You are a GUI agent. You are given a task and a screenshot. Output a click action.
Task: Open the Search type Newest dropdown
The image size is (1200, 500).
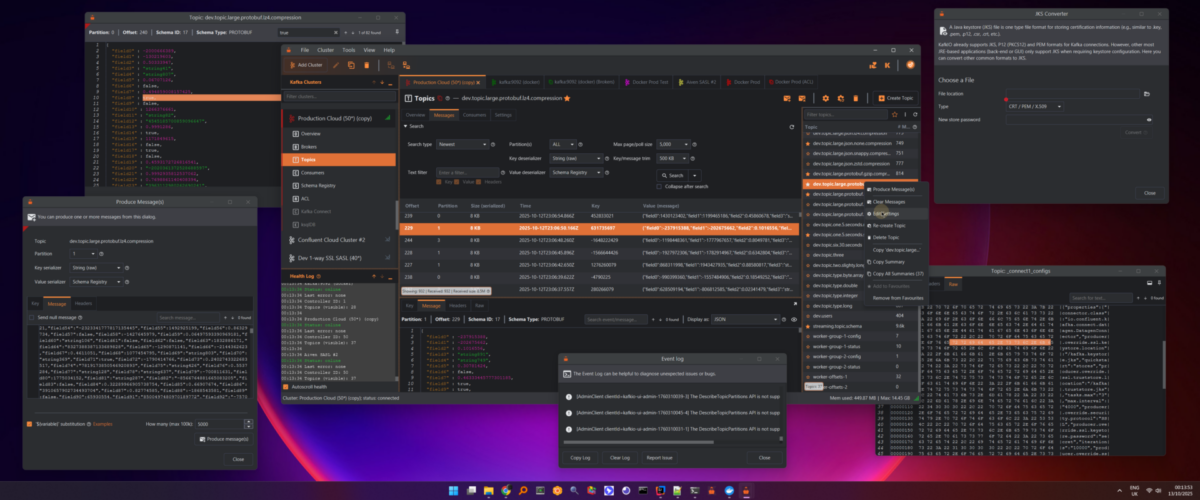461,144
